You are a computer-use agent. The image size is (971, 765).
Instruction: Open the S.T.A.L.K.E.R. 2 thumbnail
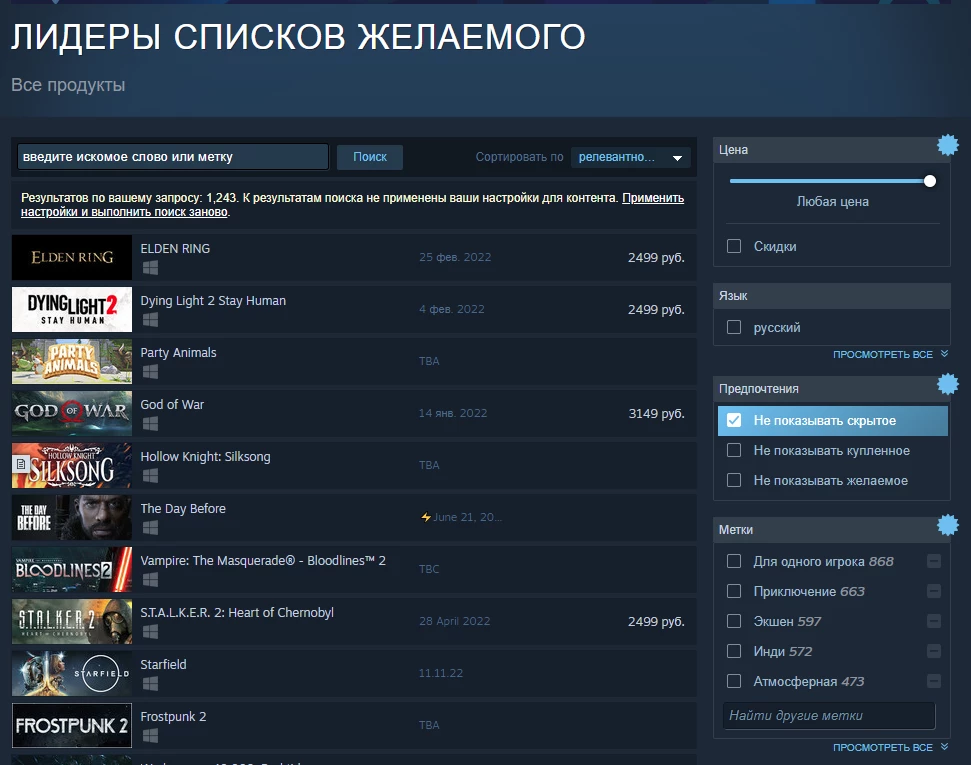72,621
